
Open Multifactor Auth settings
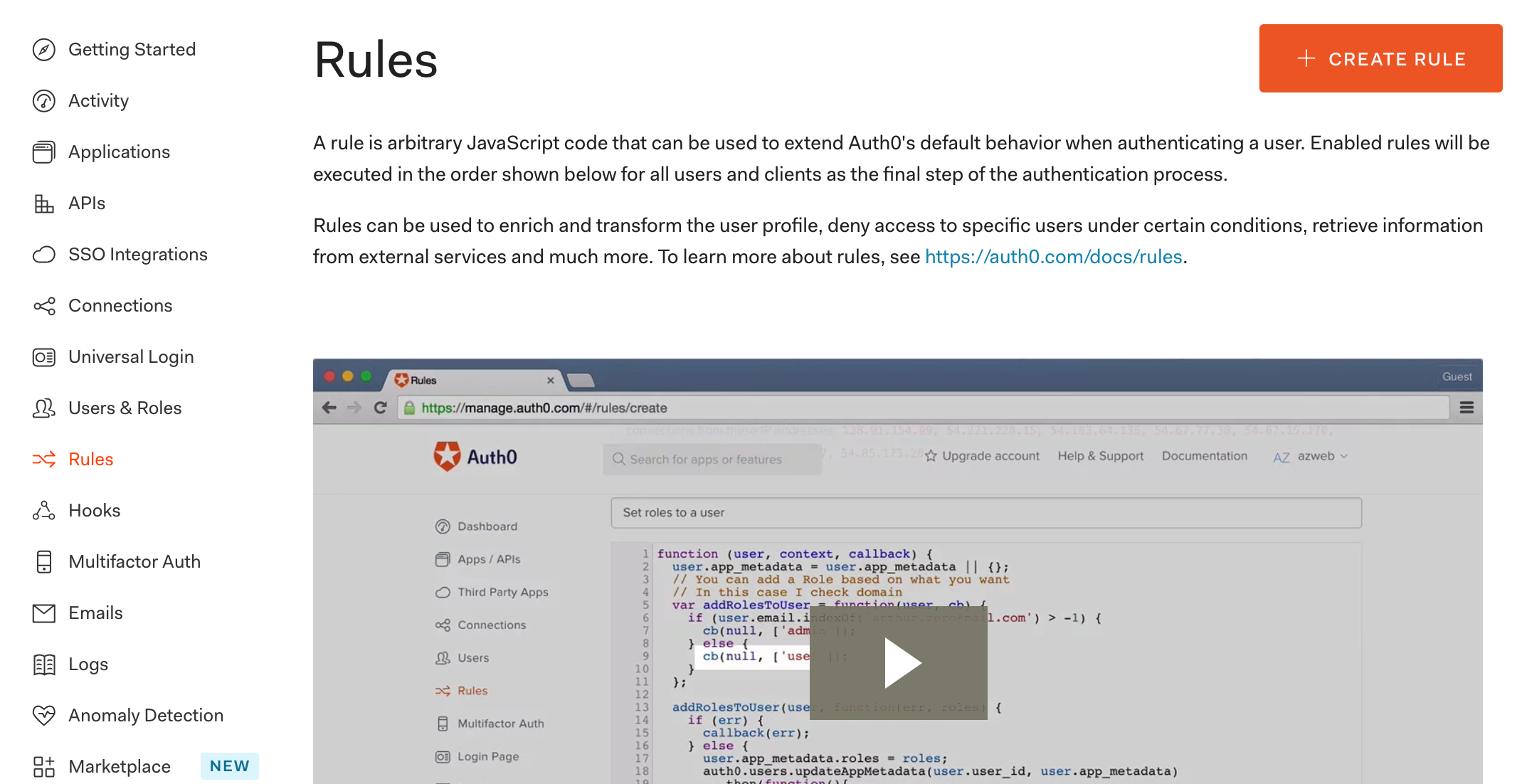point(134,561)
